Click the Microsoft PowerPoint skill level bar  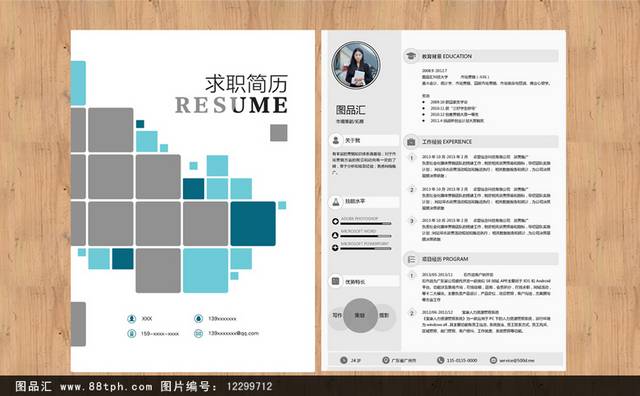click(x=366, y=248)
